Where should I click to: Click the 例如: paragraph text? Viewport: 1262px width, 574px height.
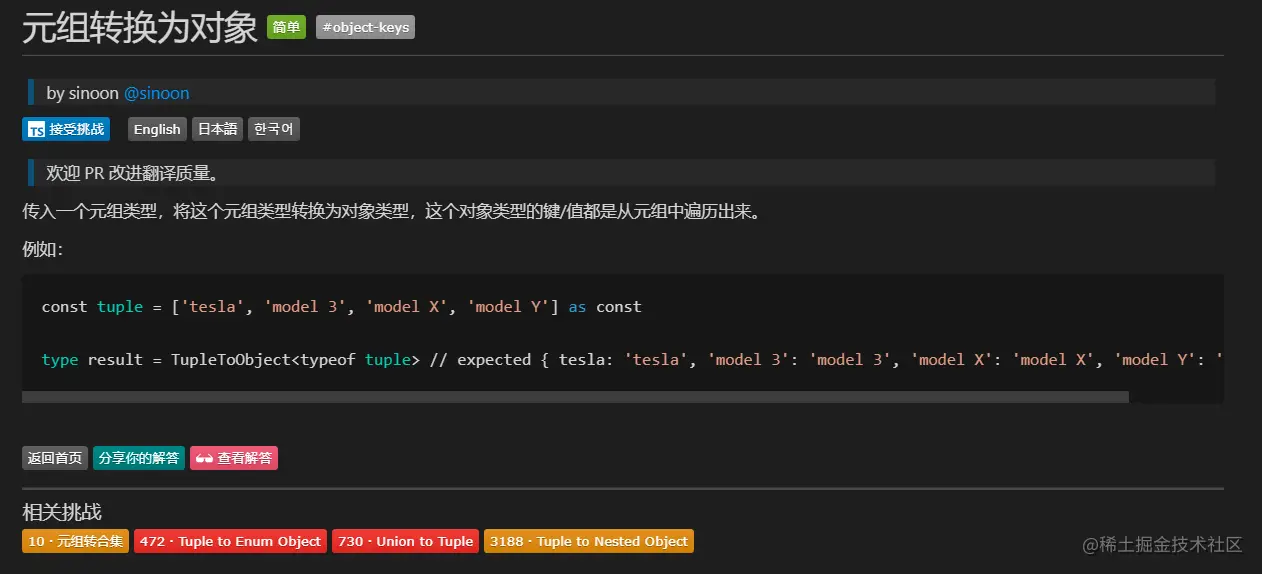43,249
